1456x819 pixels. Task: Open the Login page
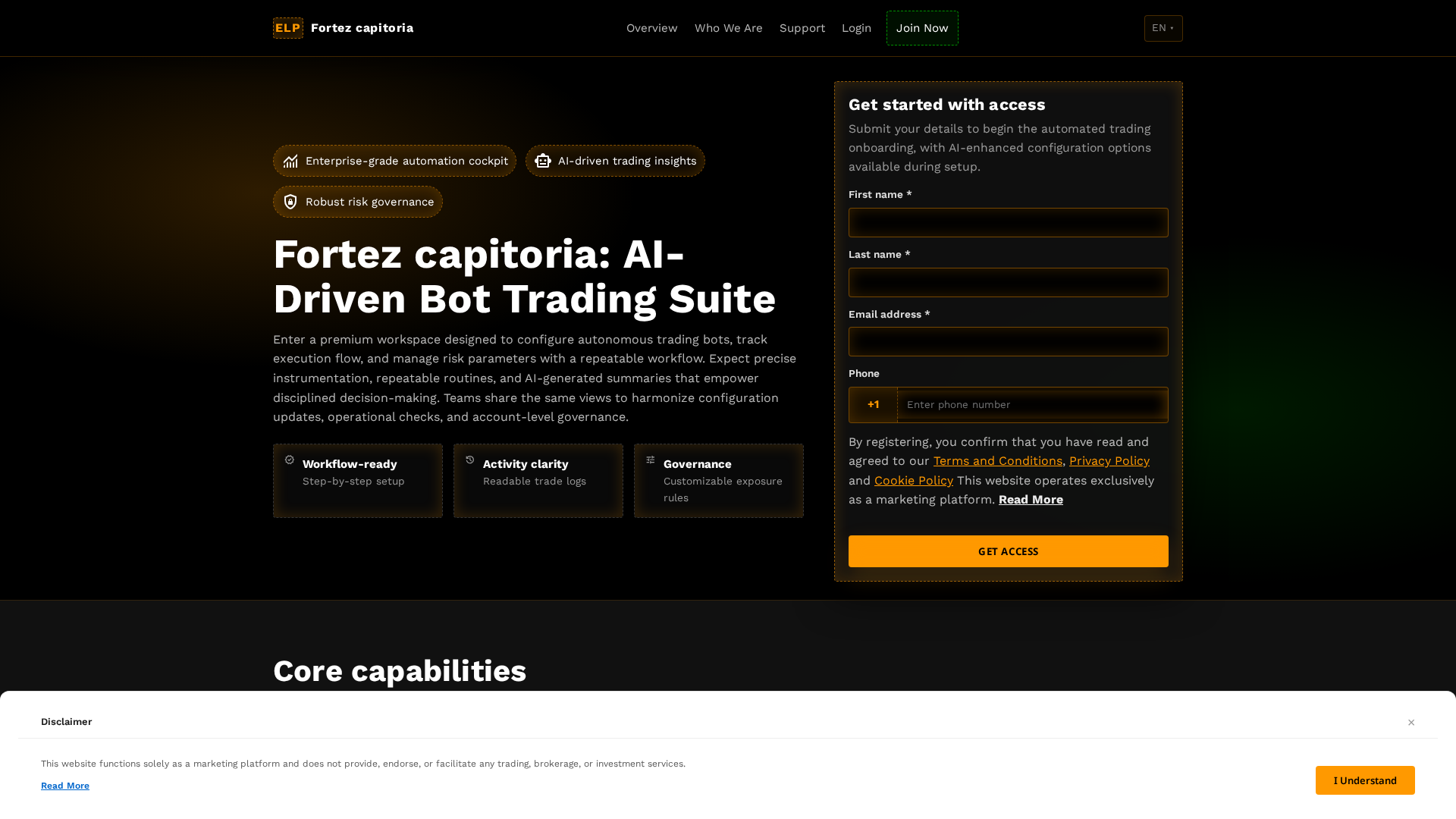point(856,28)
